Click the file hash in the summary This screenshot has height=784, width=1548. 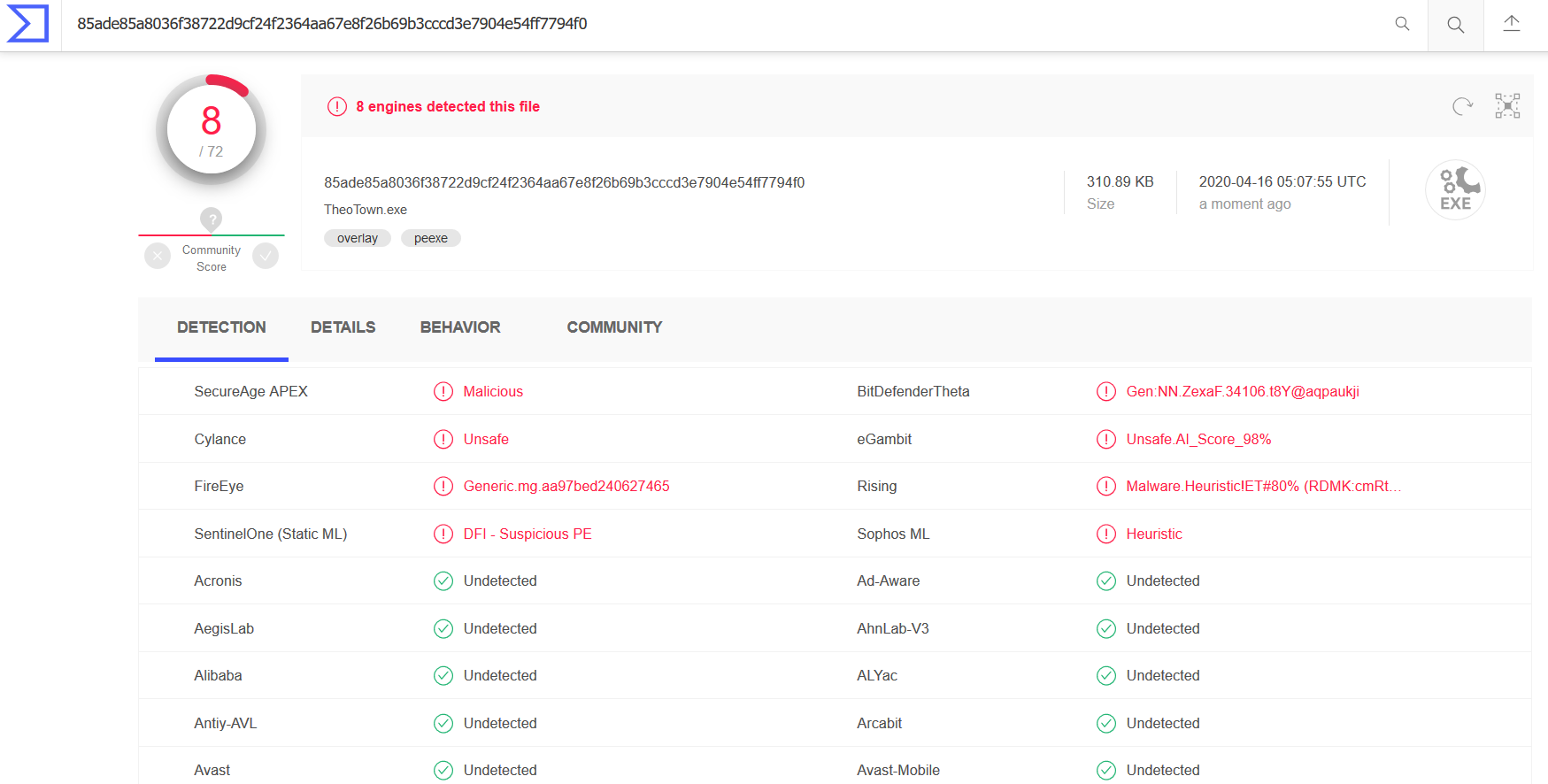(564, 182)
